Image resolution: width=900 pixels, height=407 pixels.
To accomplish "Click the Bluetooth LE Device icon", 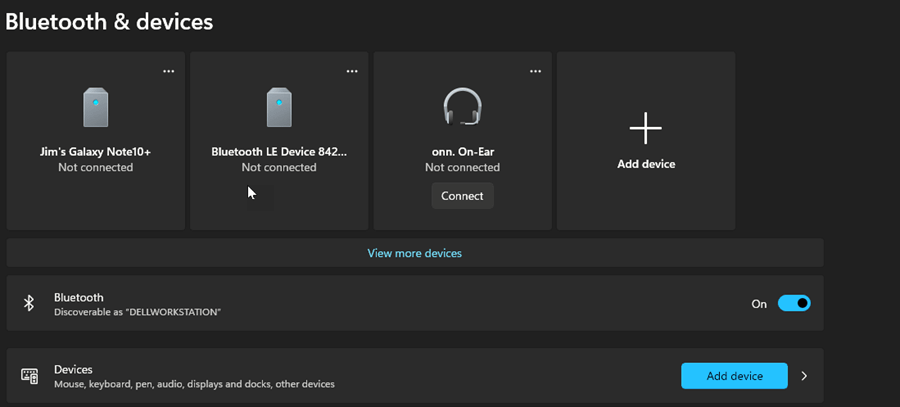I will click(x=279, y=107).
